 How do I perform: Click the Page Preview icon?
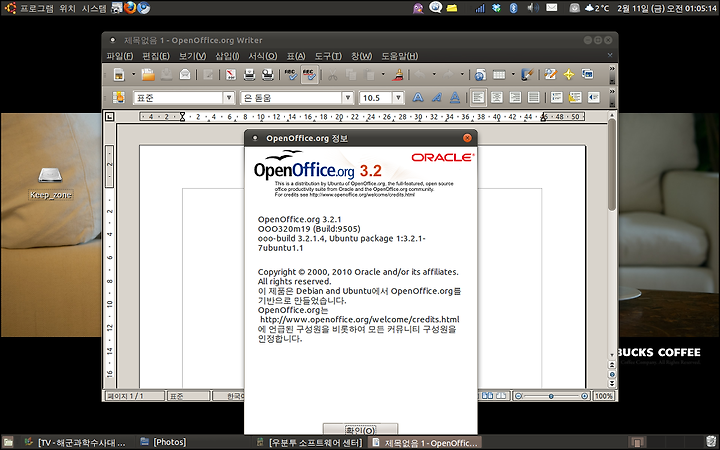(x=267, y=74)
